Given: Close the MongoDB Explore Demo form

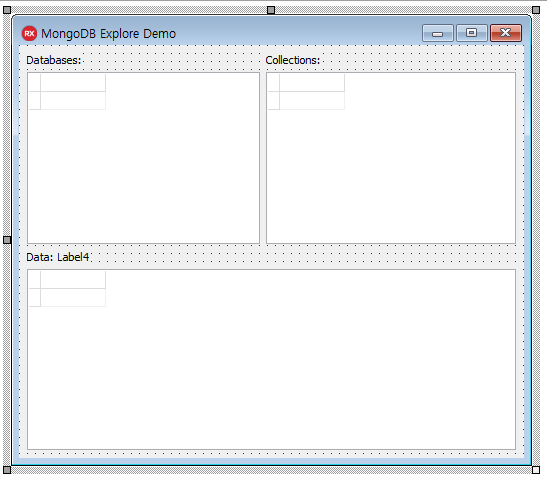Looking at the screenshot, I should pyautogui.click(x=506, y=33).
